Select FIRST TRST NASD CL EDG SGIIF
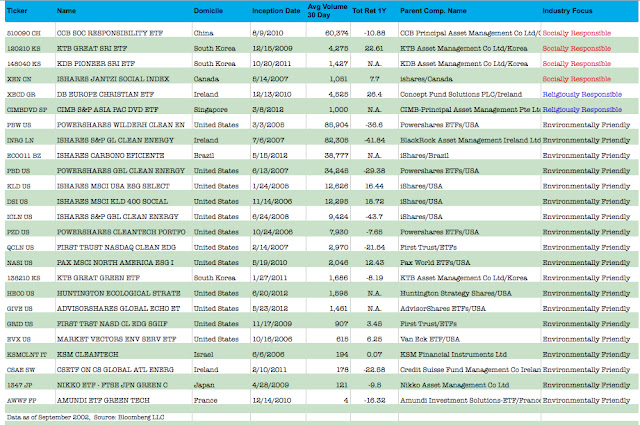The width and height of the screenshot is (640, 425). [x=112, y=324]
